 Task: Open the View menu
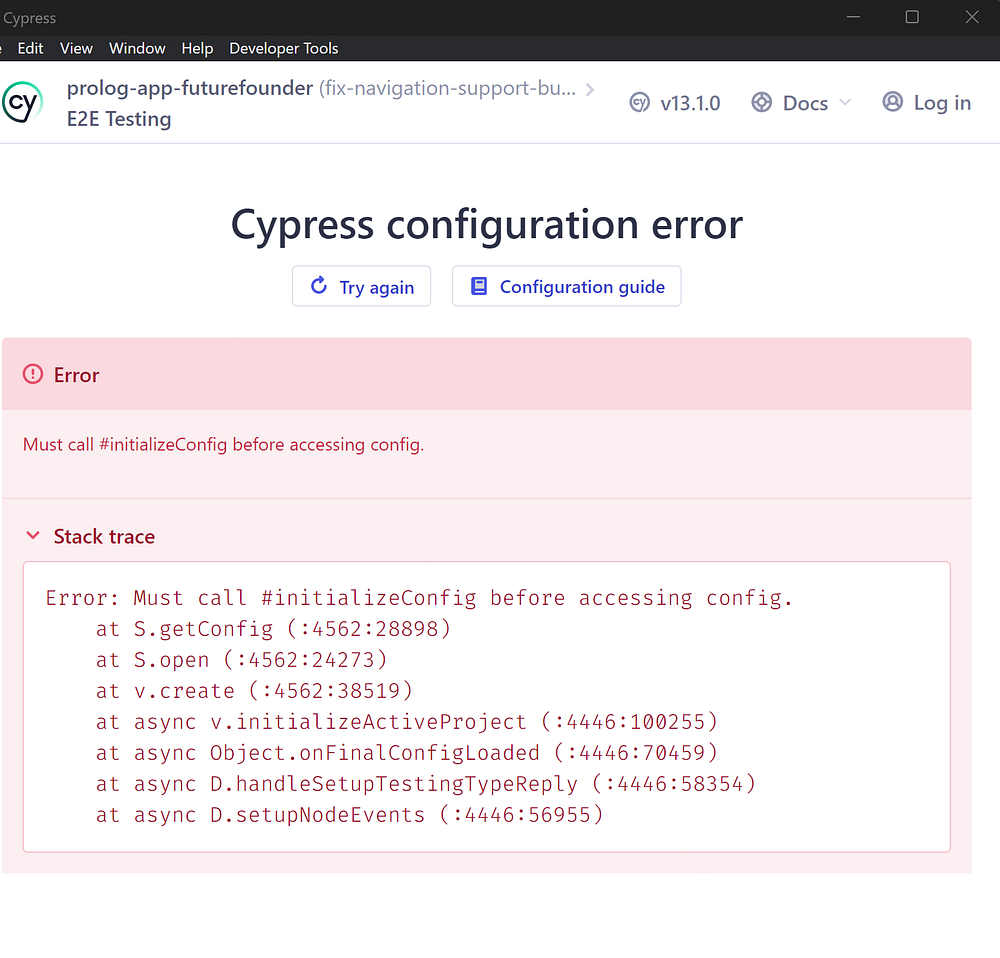[76, 48]
